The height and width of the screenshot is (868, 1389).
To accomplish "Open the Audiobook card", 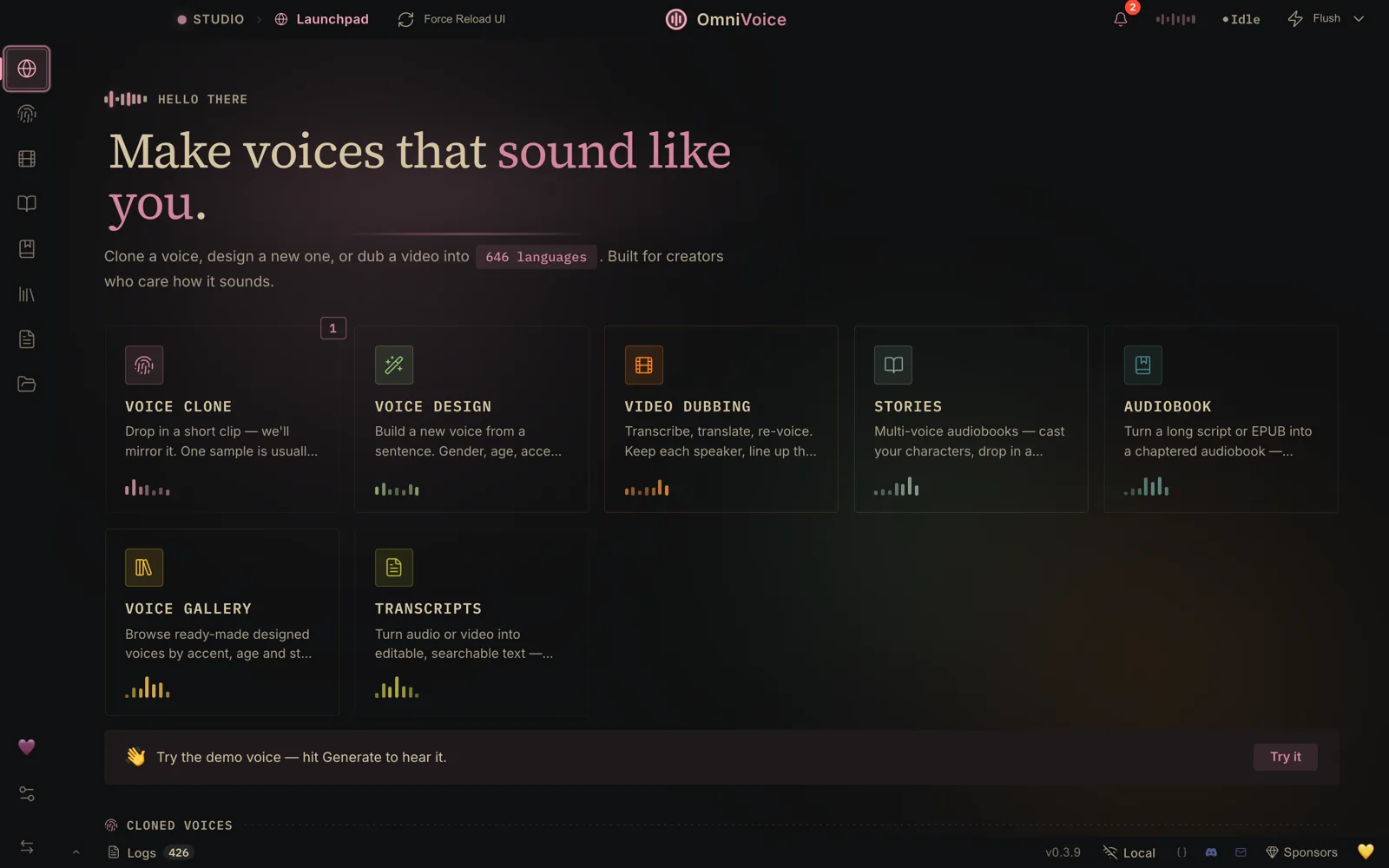I will click(1221, 419).
